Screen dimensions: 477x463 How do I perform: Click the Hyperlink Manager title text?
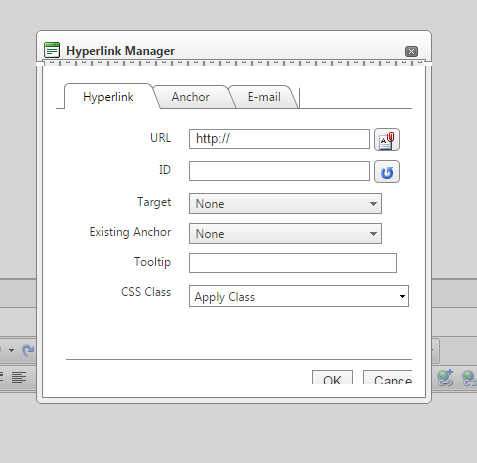tap(120, 51)
